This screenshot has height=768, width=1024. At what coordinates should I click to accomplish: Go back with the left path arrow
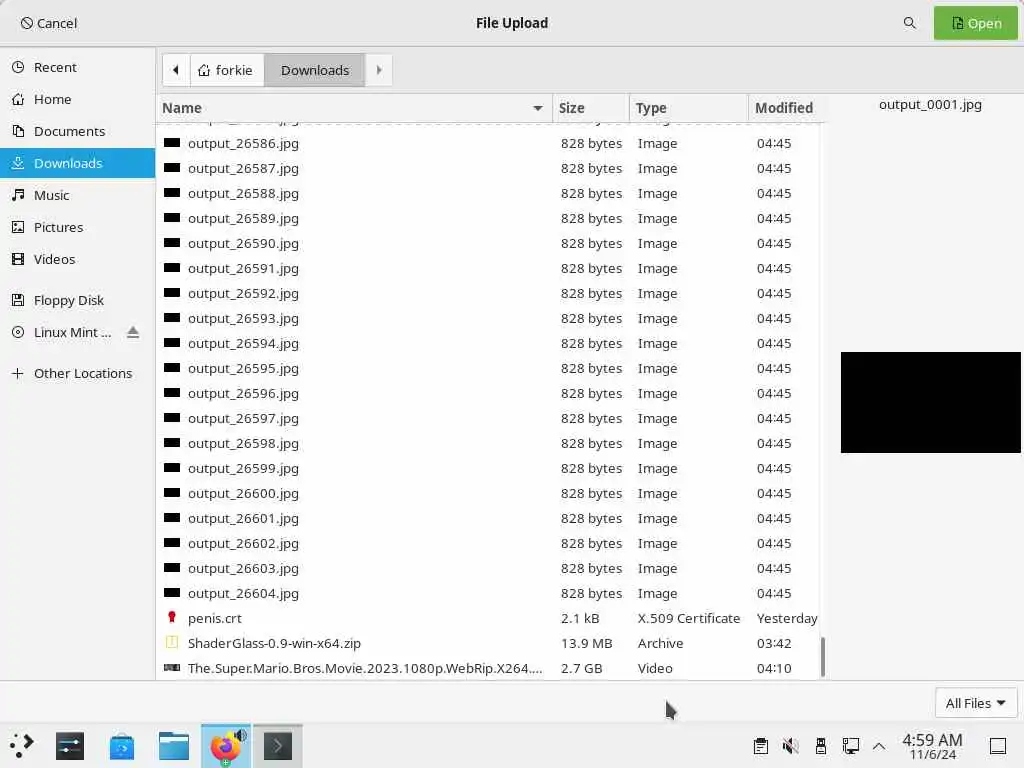pos(176,70)
